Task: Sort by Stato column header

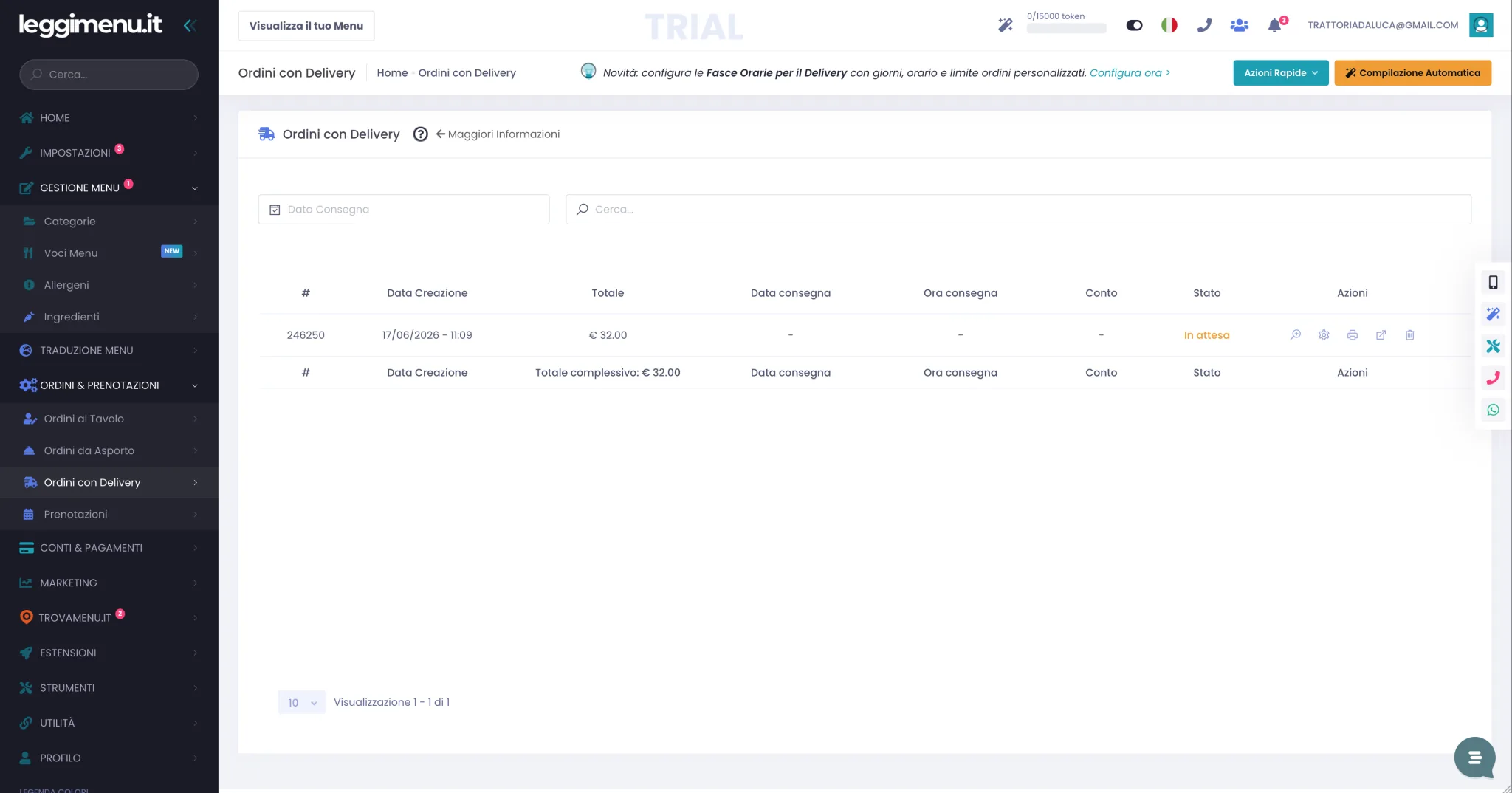Action: tap(1206, 293)
